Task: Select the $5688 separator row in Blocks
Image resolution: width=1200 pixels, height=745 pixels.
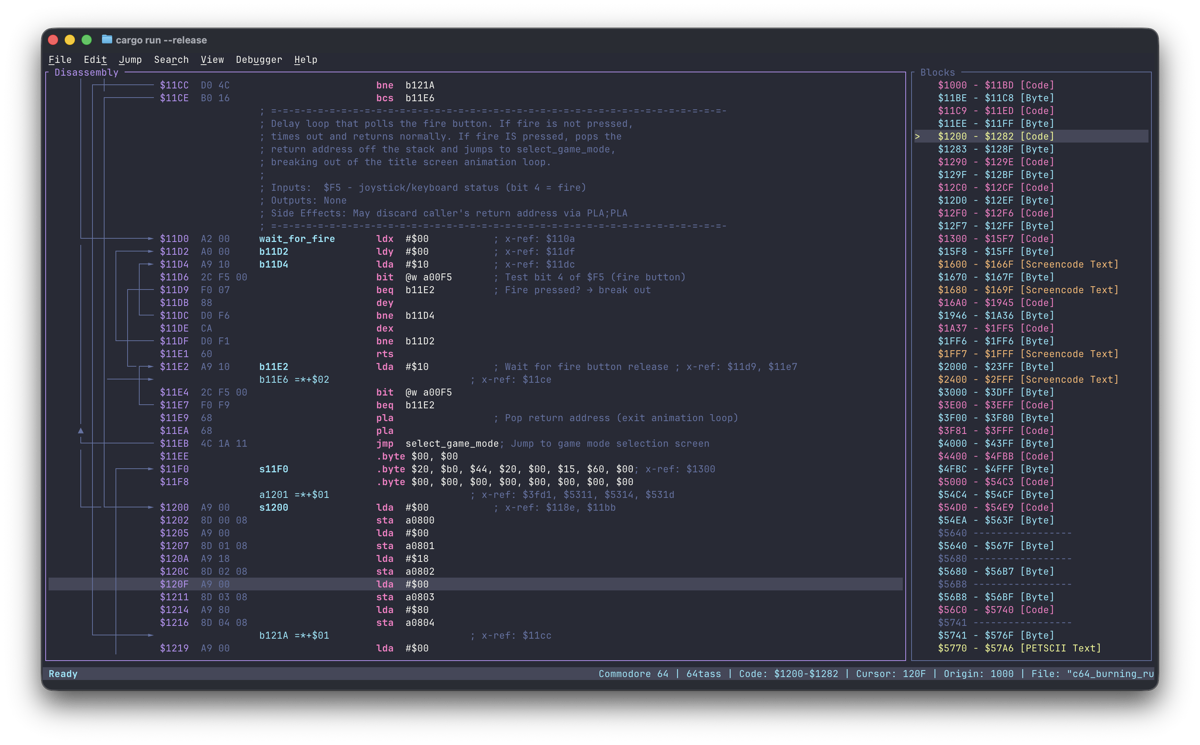Action: click(x=1031, y=584)
